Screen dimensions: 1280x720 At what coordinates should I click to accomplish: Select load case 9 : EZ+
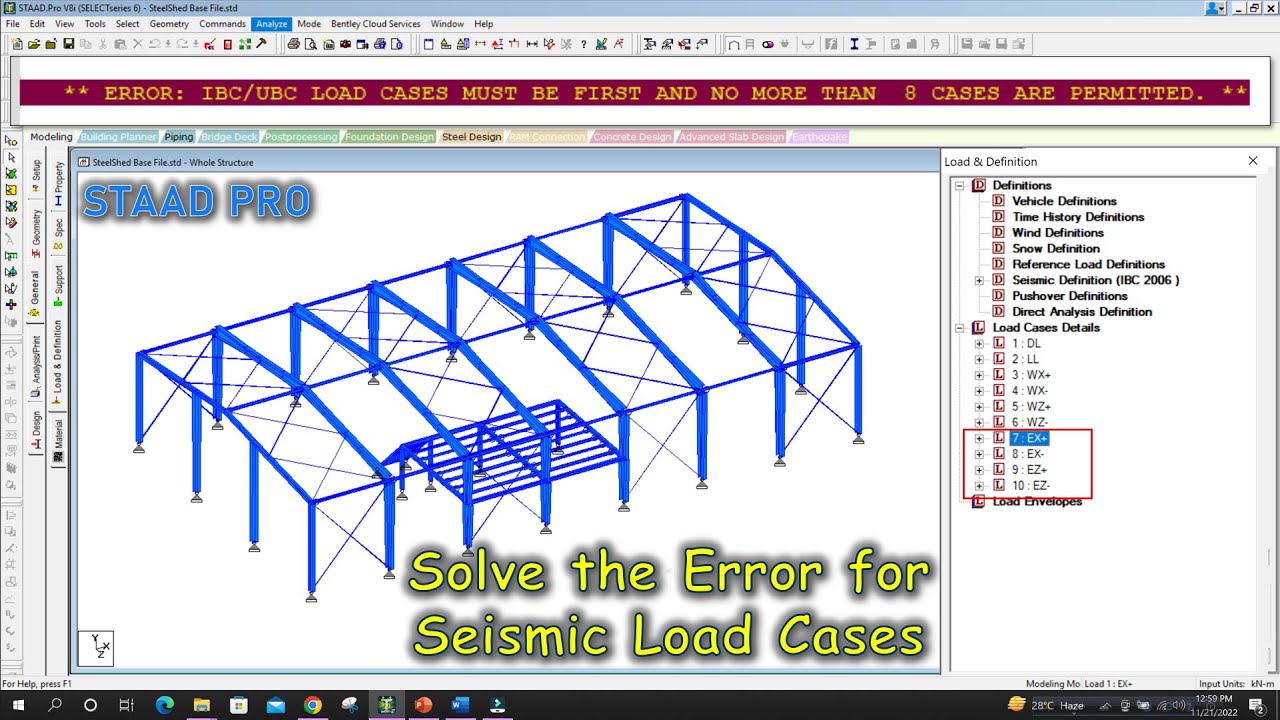(1029, 470)
